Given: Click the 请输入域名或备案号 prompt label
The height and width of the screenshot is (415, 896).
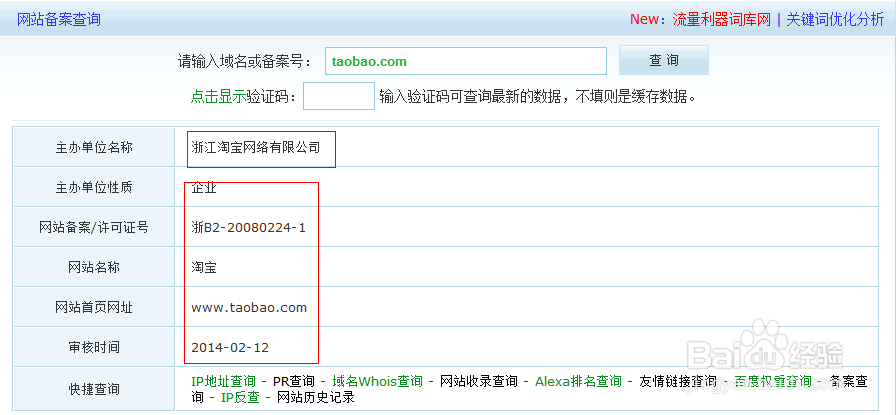Looking at the screenshot, I should 245,61.
